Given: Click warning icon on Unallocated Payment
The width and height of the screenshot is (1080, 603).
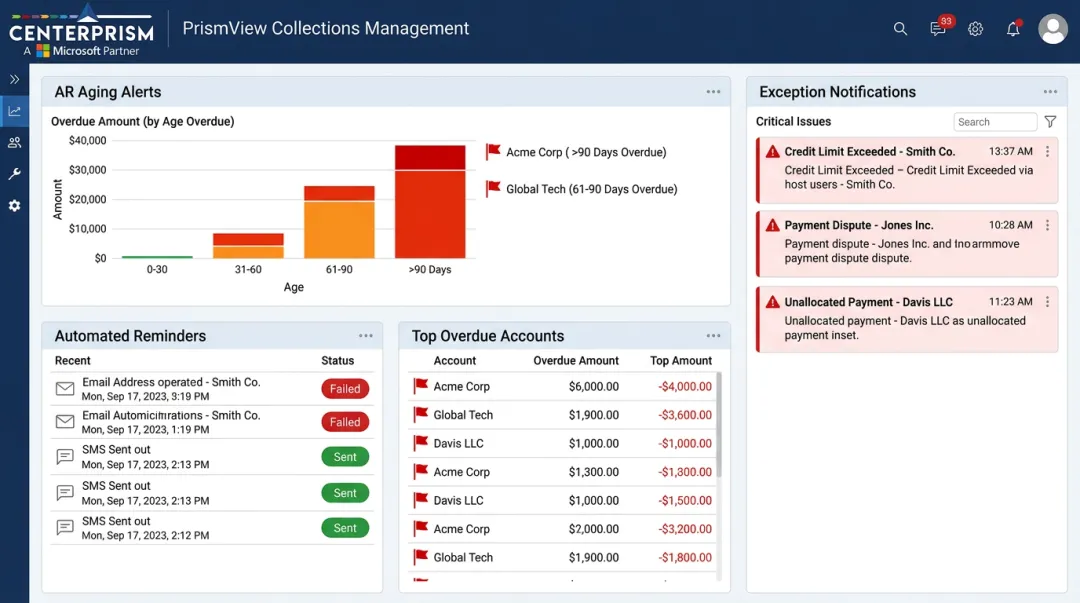Looking at the screenshot, I should coord(773,302).
